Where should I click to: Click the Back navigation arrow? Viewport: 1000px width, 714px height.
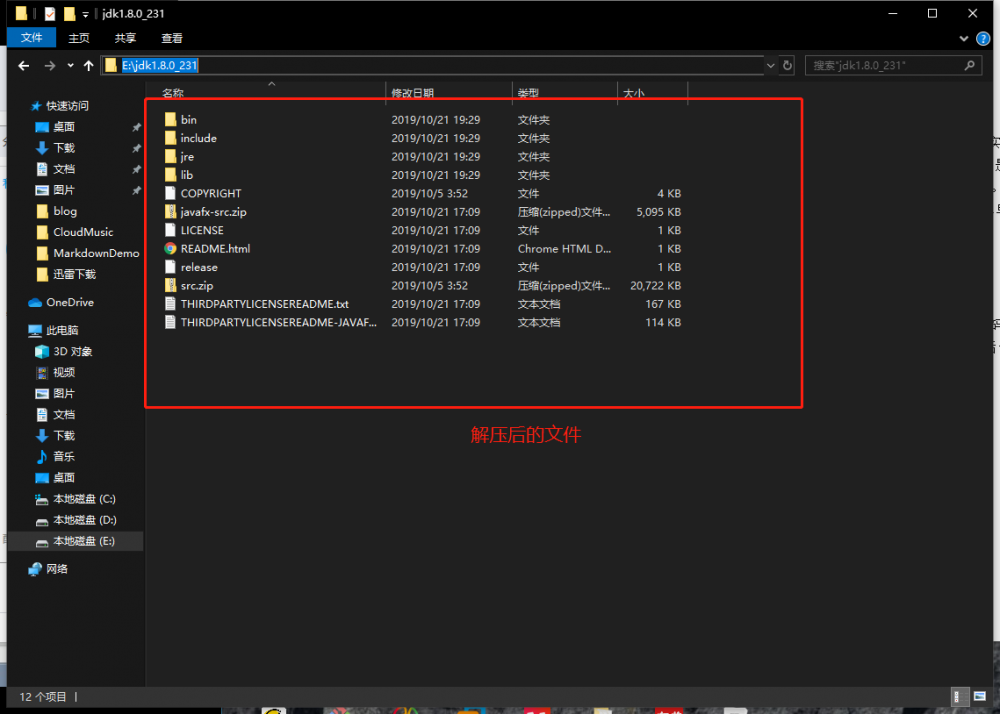(24, 65)
